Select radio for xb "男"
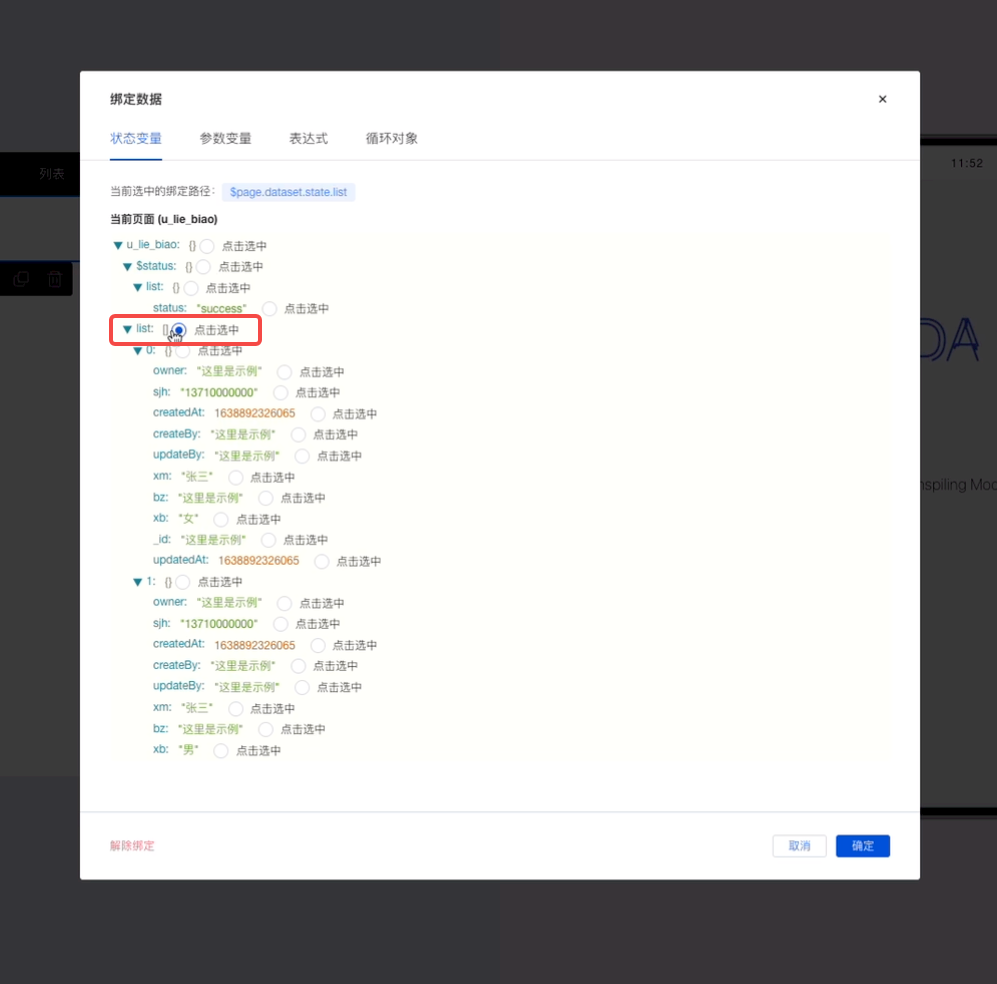 [221, 751]
